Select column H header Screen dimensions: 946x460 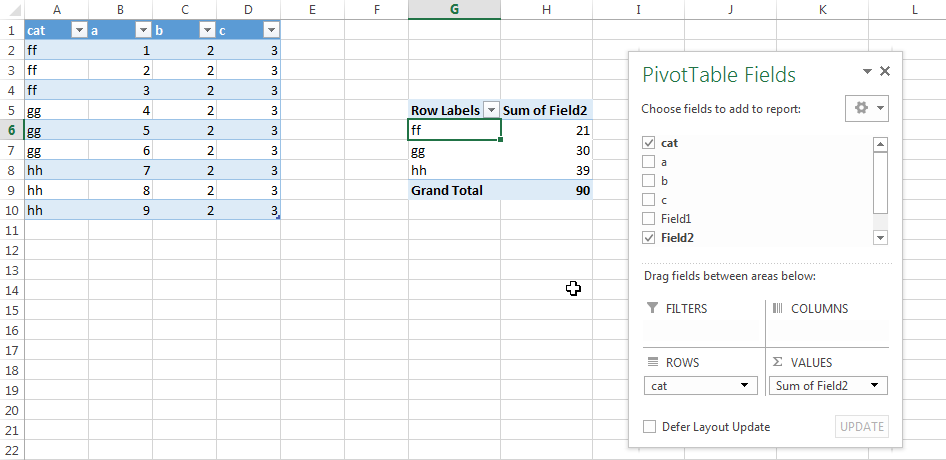click(547, 9)
